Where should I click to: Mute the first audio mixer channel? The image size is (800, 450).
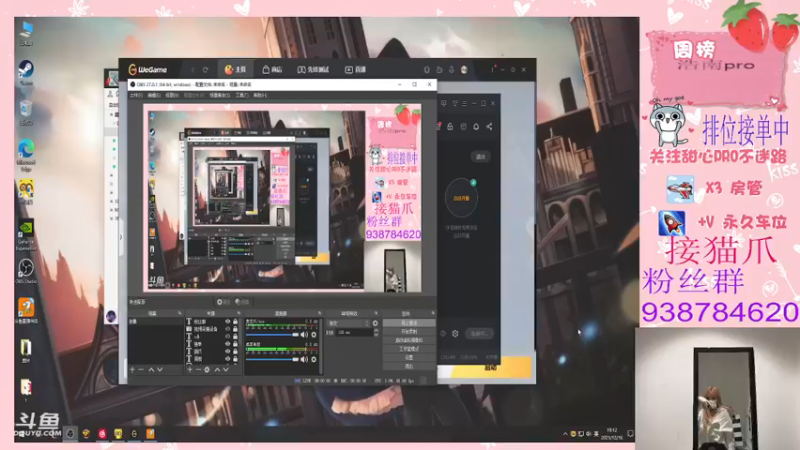(x=304, y=335)
